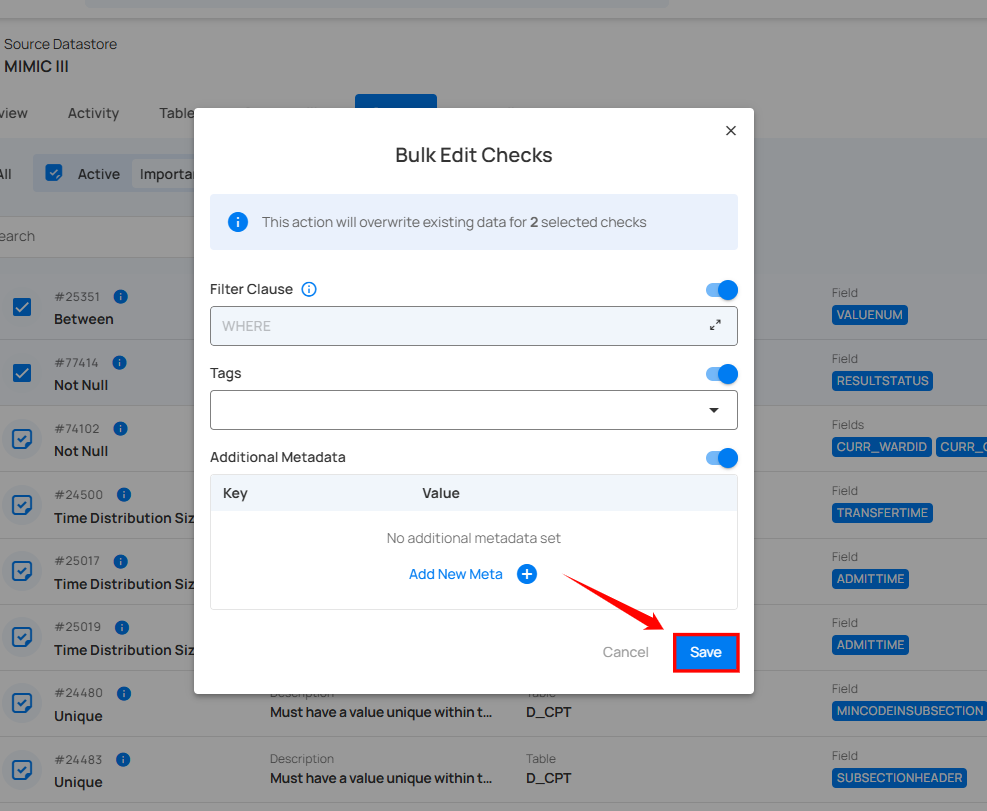987x811 pixels.
Task: Click the Between check name
Action: click(84, 319)
